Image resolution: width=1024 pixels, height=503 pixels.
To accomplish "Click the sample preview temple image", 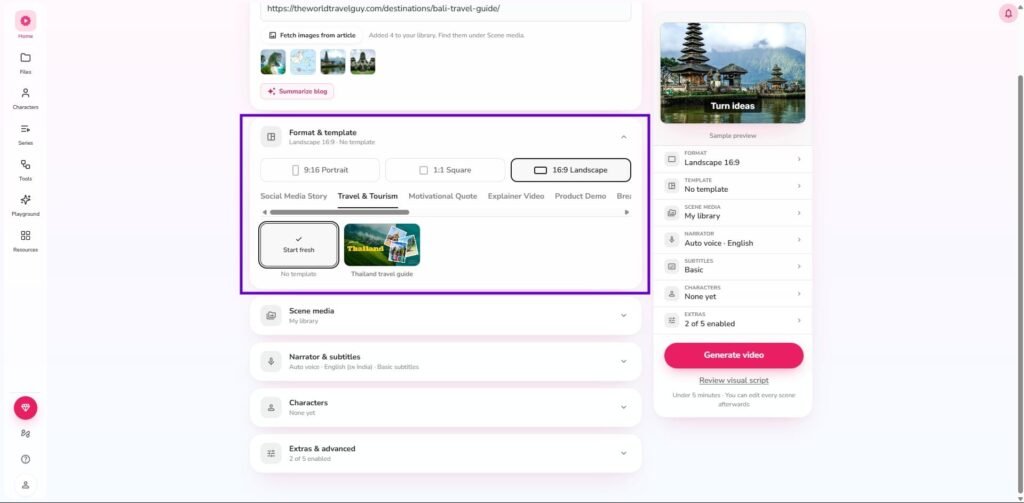I will tap(733, 73).
